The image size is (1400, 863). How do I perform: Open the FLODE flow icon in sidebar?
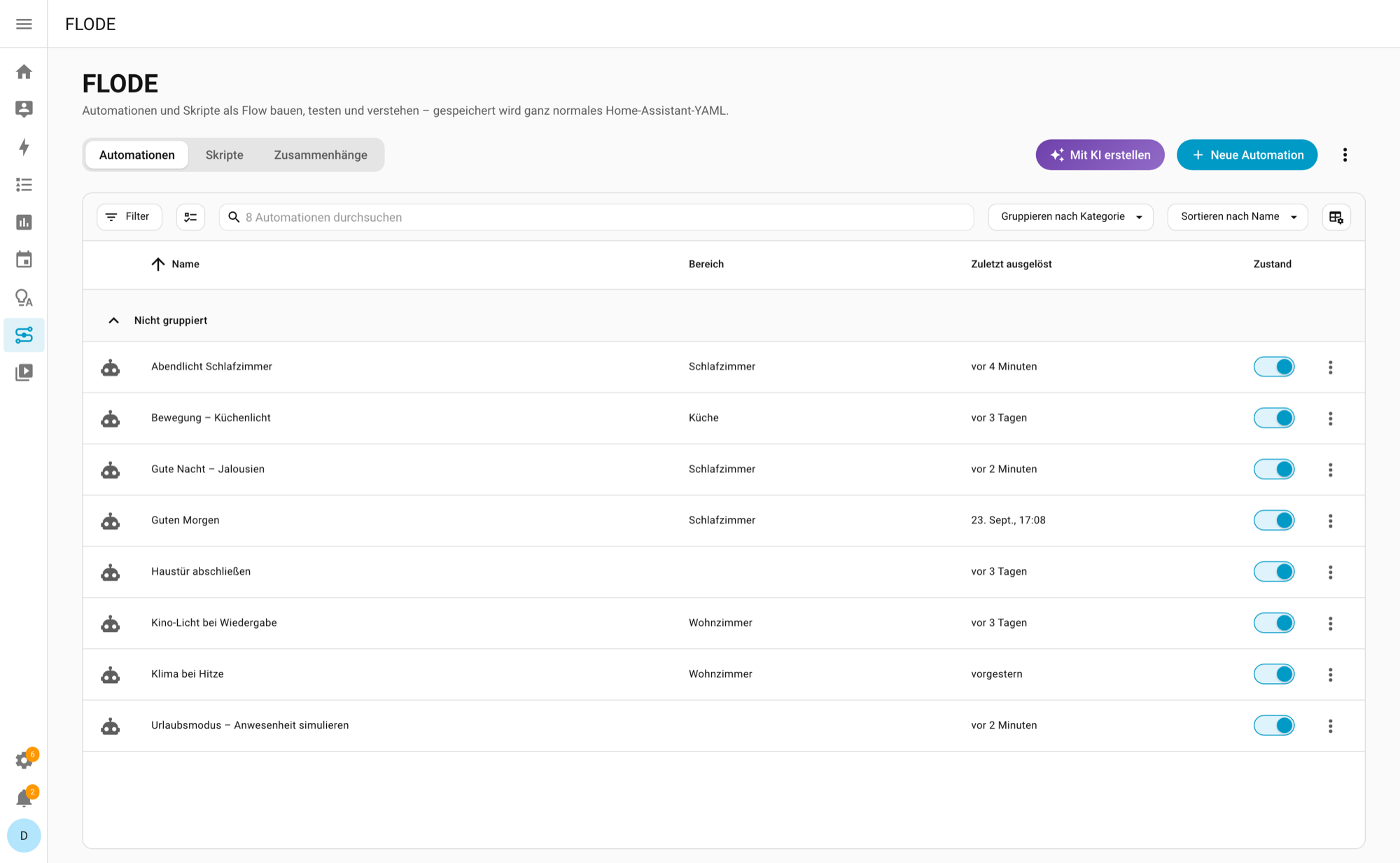(x=24, y=335)
